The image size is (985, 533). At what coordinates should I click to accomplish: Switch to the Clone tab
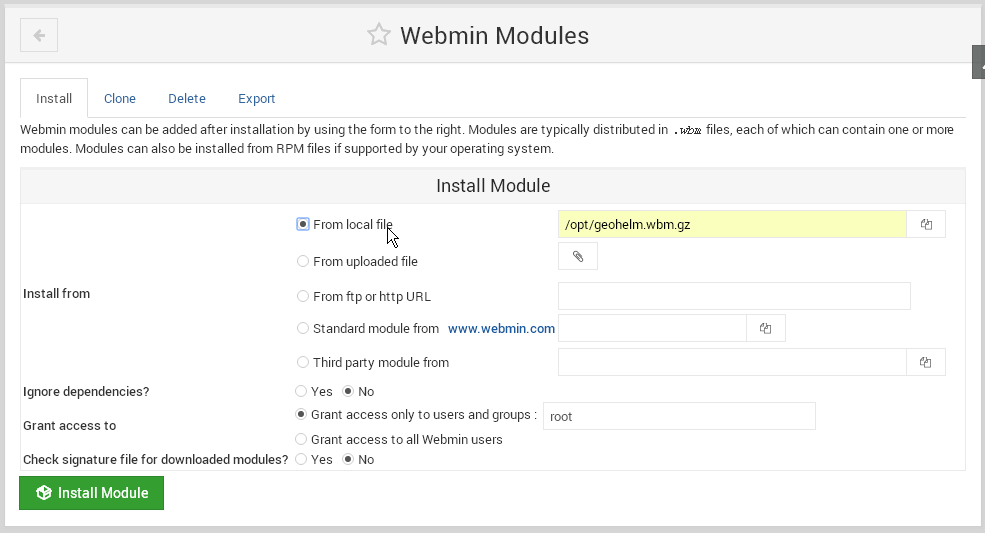pos(119,99)
